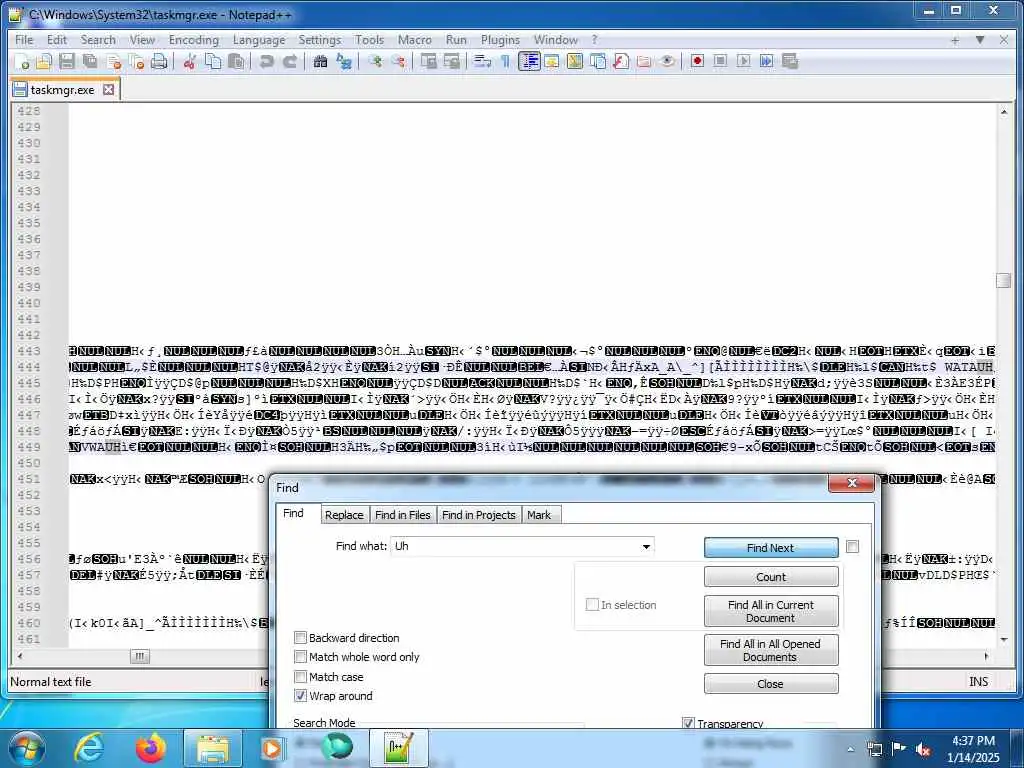1024x768 pixels.
Task: Switch to the Mark tab
Action: pos(539,515)
